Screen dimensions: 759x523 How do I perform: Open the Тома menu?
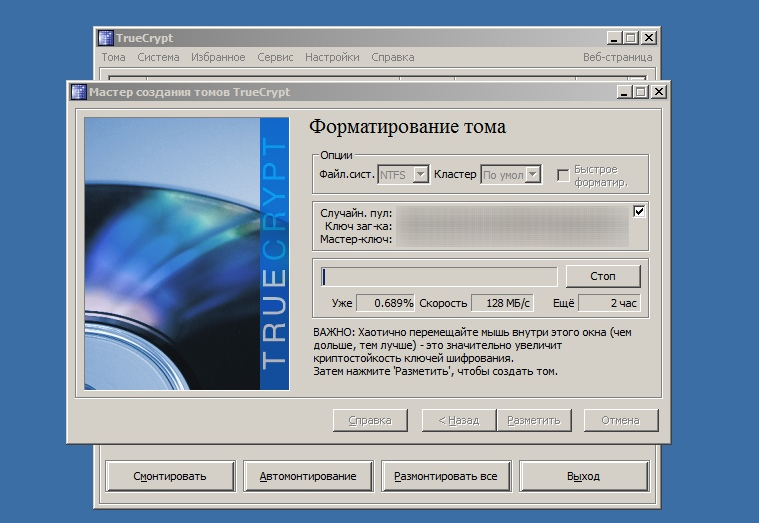[113, 57]
